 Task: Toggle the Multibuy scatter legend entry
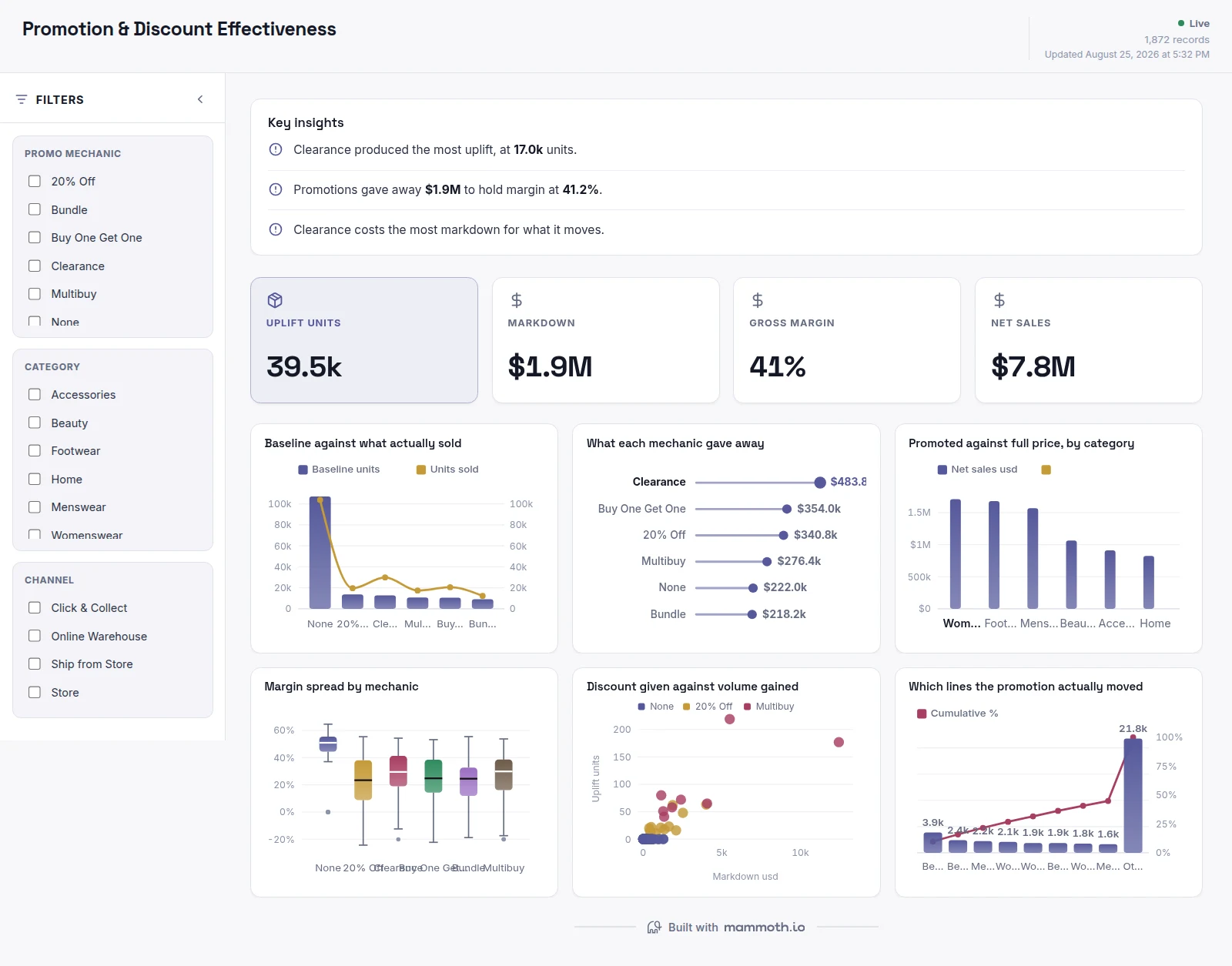(769, 707)
